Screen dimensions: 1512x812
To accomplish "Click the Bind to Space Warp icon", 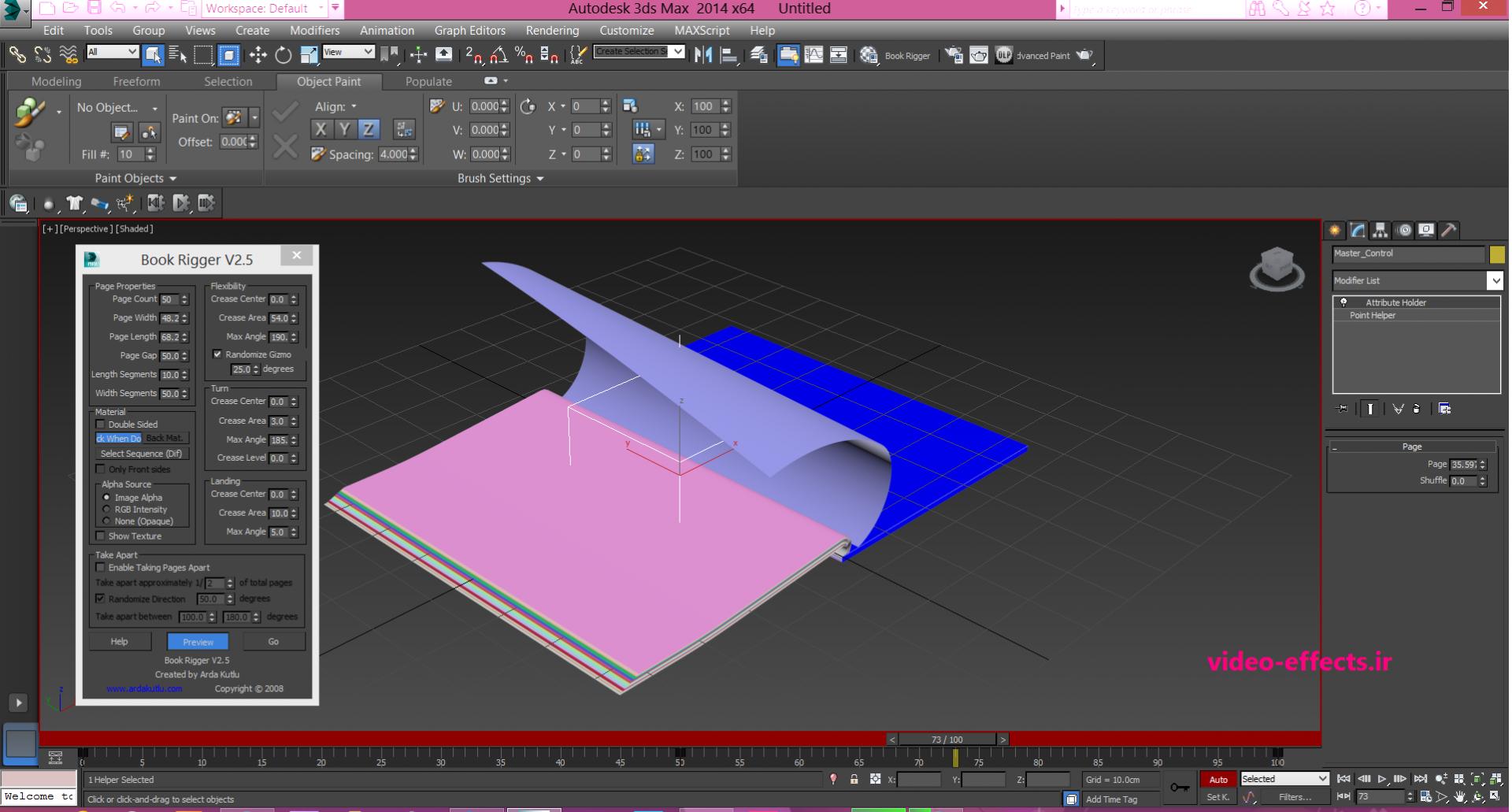I will (x=69, y=54).
